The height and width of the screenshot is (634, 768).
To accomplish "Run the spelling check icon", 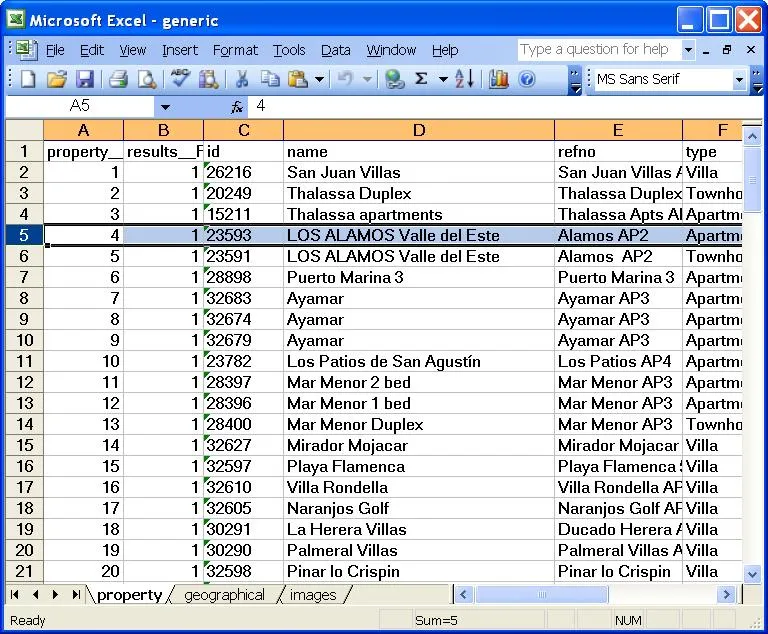I will click(x=180, y=79).
